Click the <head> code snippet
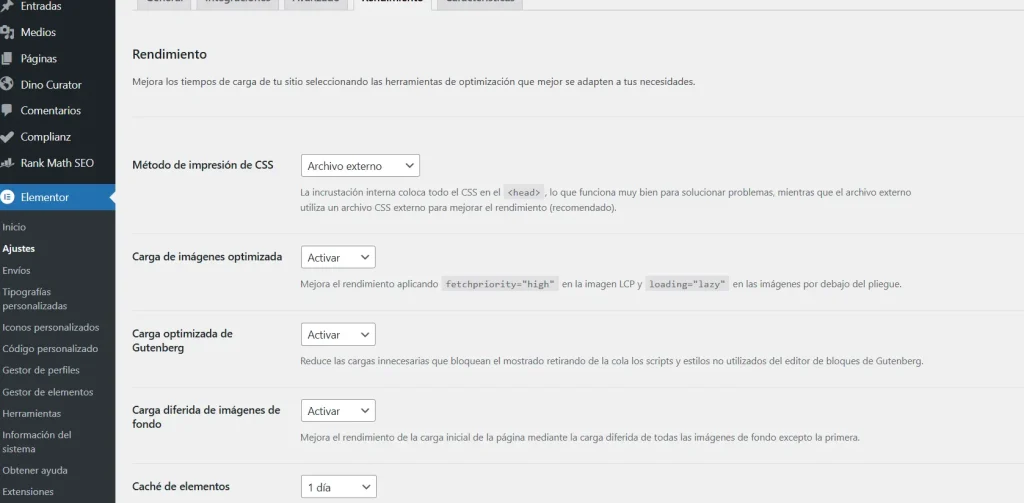Viewport: 1024px width, 503px height. (x=524, y=193)
